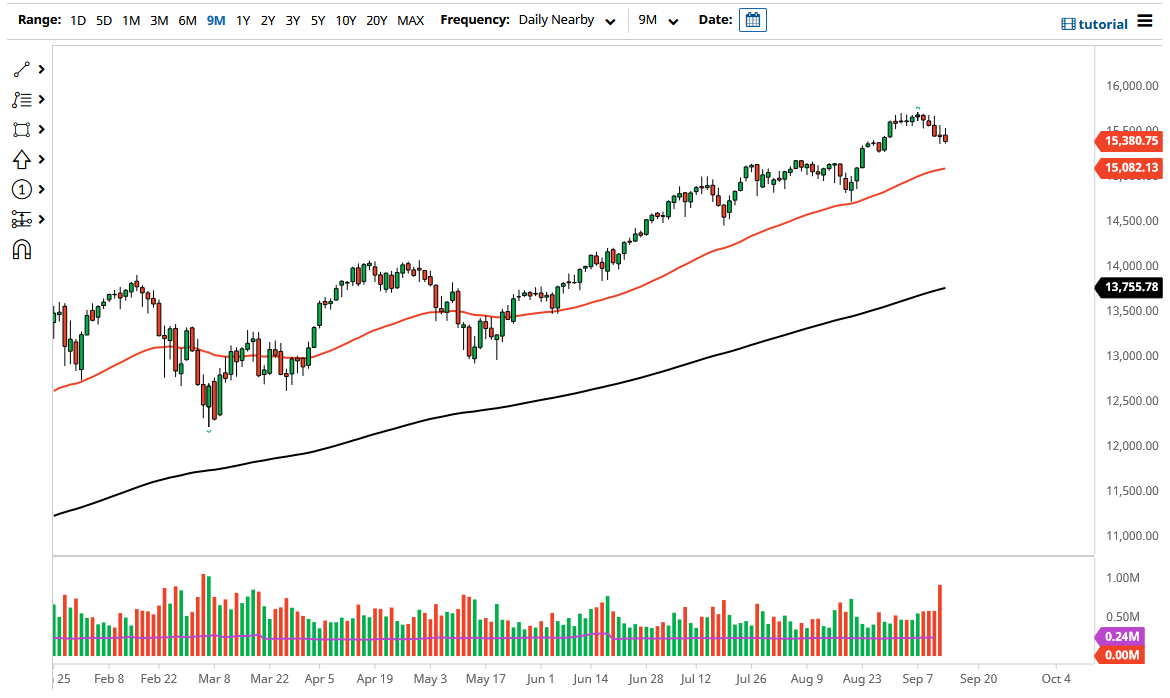Open the date calendar picker

(x=752, y=19)
